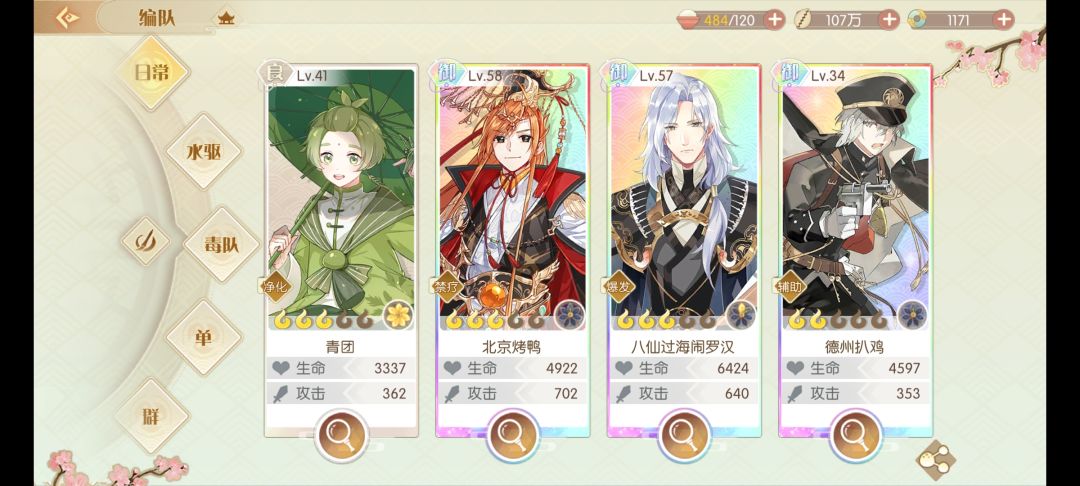Tap the swirl diamond icon on the wheel
The width and height of the screenshot is (1080, 486).
click(x=145, y=242)
